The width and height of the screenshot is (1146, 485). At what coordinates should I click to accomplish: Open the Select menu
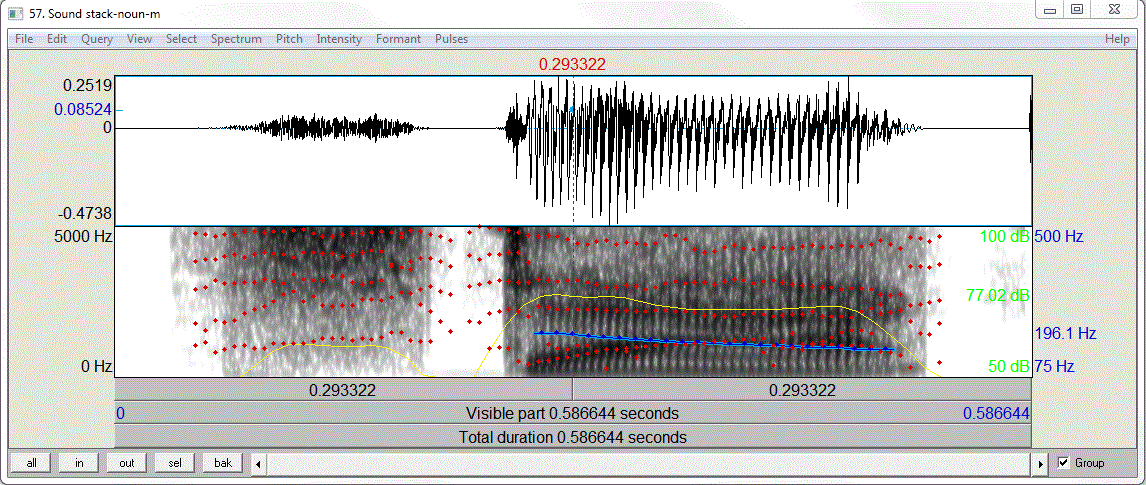(x=181, y=39)
